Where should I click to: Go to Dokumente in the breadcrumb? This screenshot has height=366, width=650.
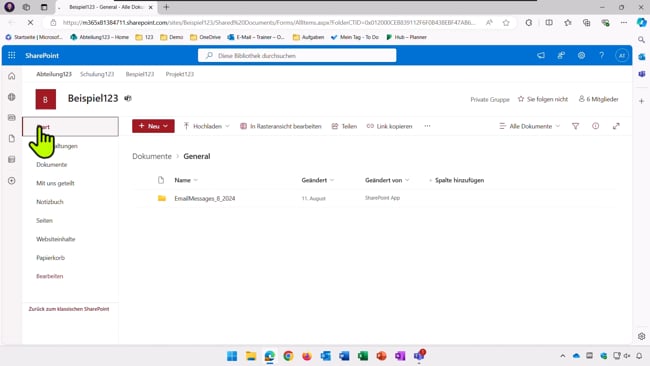(152, 156)
